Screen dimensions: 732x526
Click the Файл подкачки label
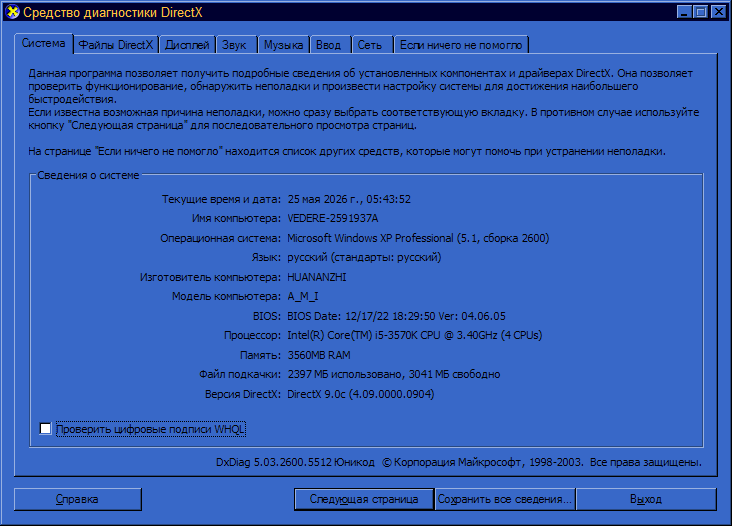pos(240,374)
